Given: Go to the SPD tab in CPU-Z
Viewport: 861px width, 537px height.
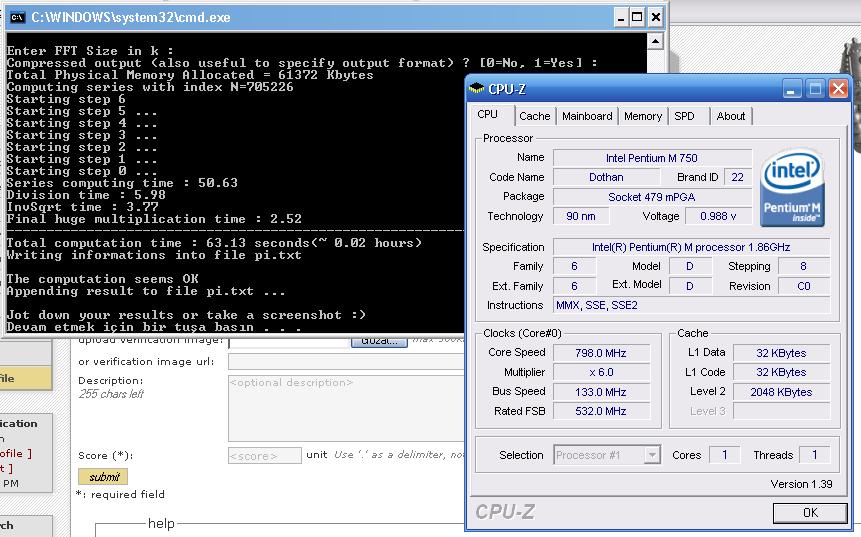Looking at the screenshot, I should tap(685, 116).
